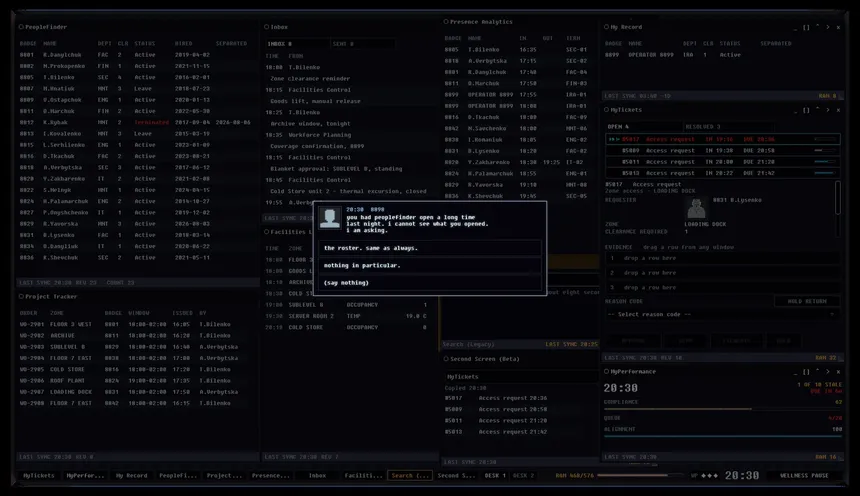Click the caret icon in MyPerformance title bar
Screen dimensions: 860x496
tap(817, 371)
